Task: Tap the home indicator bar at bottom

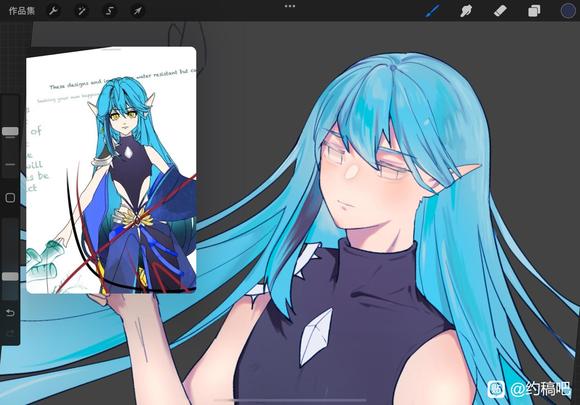Action: point(290,399)
